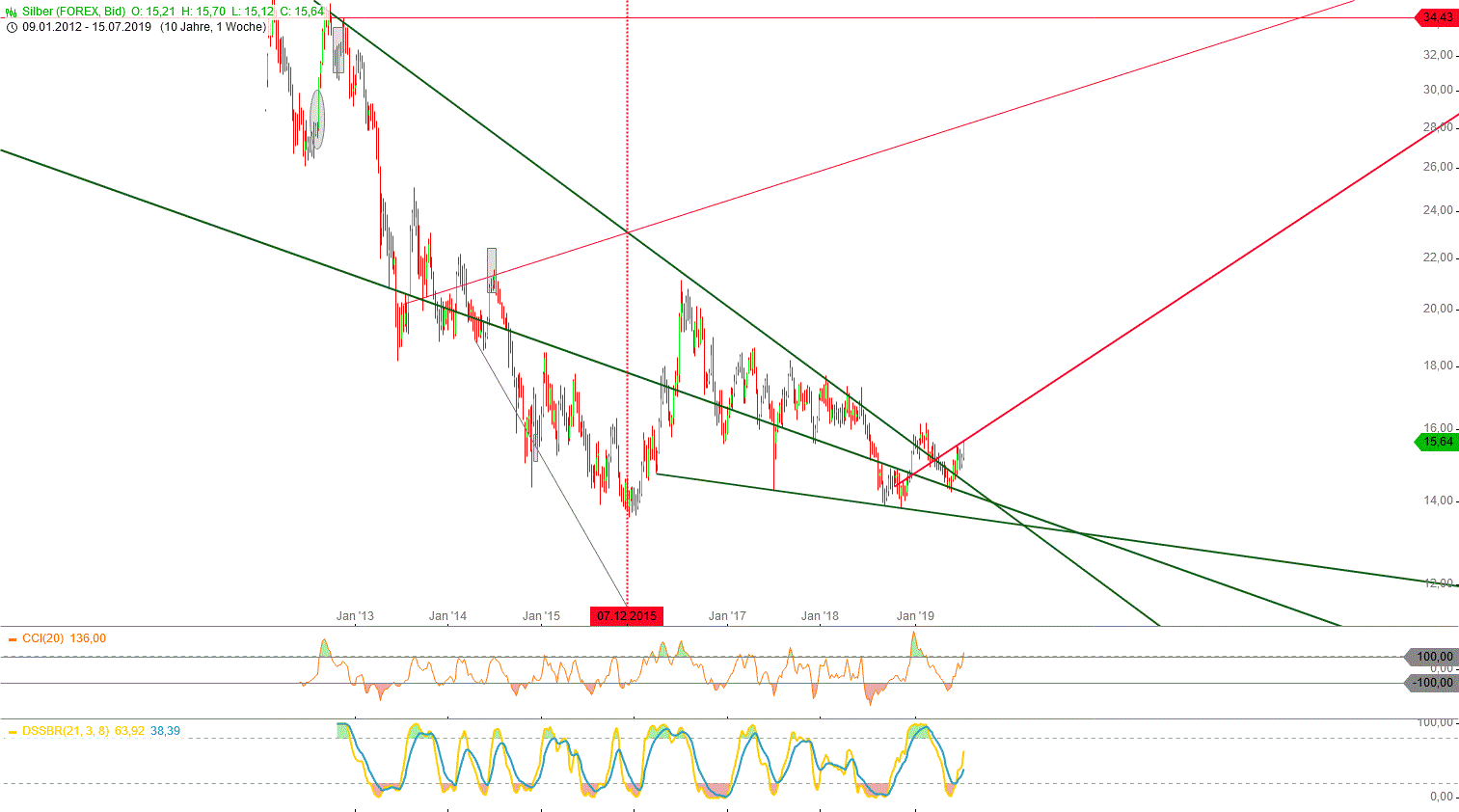Image resolution: width=1459 pixels, height=812 pixels.
Task: Click the Jan '17 time axis label
Action: [727, 616]
